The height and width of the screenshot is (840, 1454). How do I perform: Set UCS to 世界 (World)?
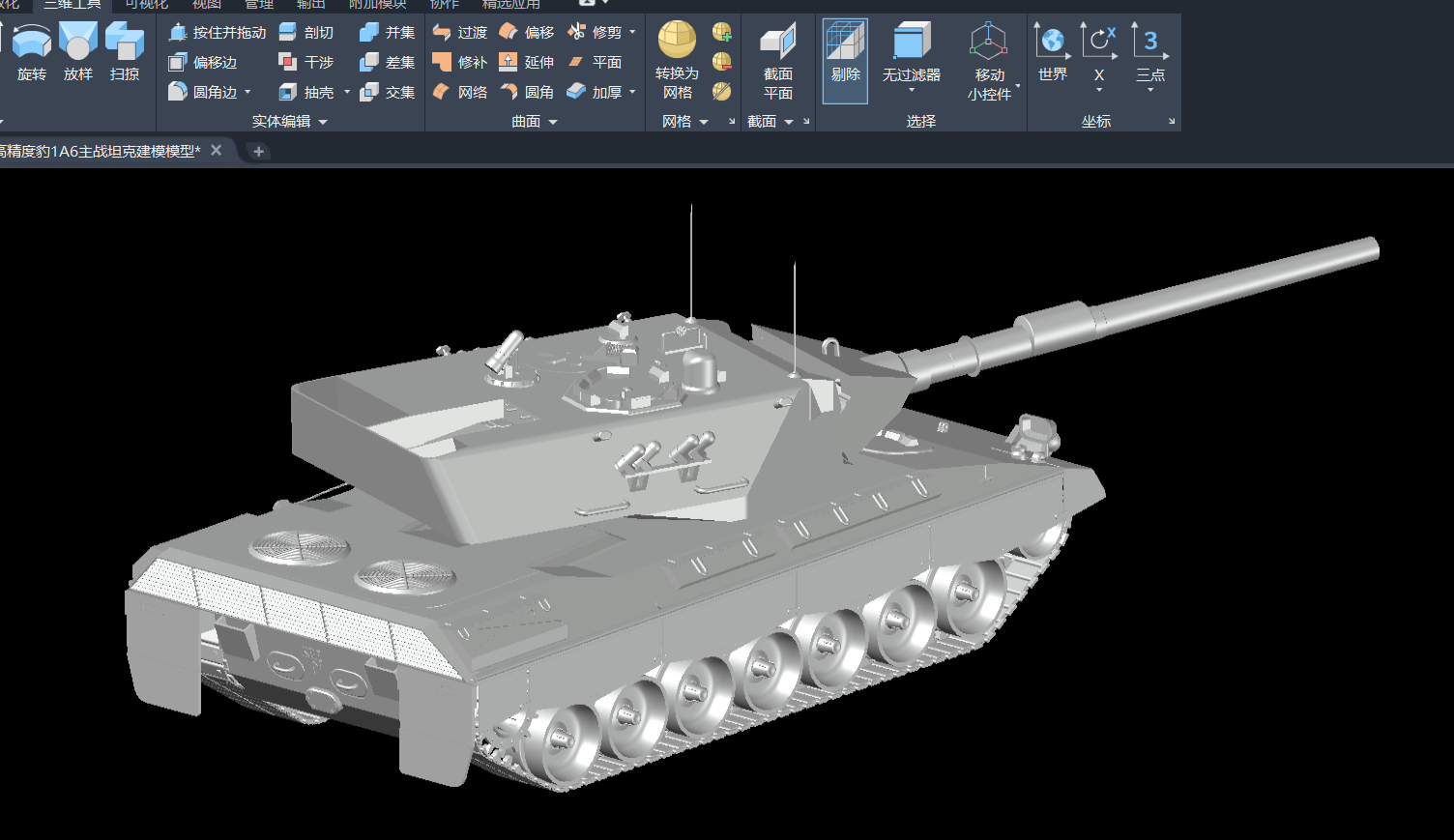click(x=1052, y=51)
